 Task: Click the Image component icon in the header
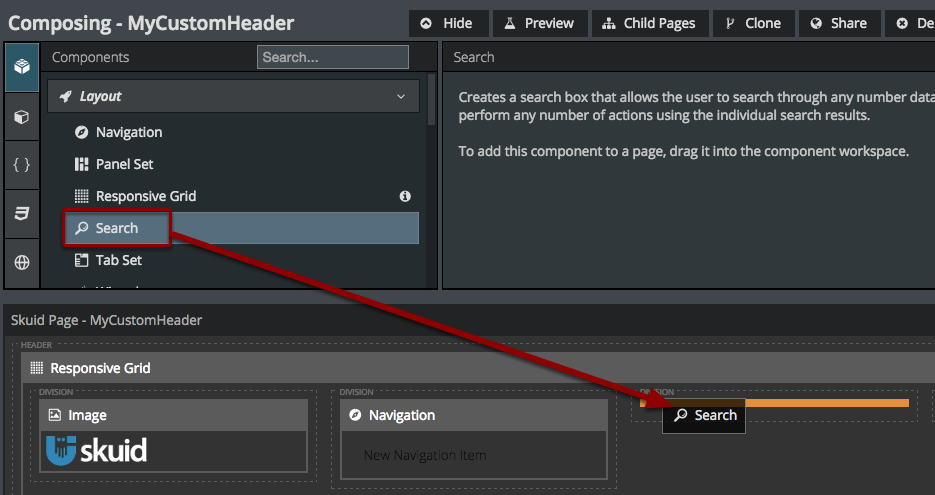(55, 415)
